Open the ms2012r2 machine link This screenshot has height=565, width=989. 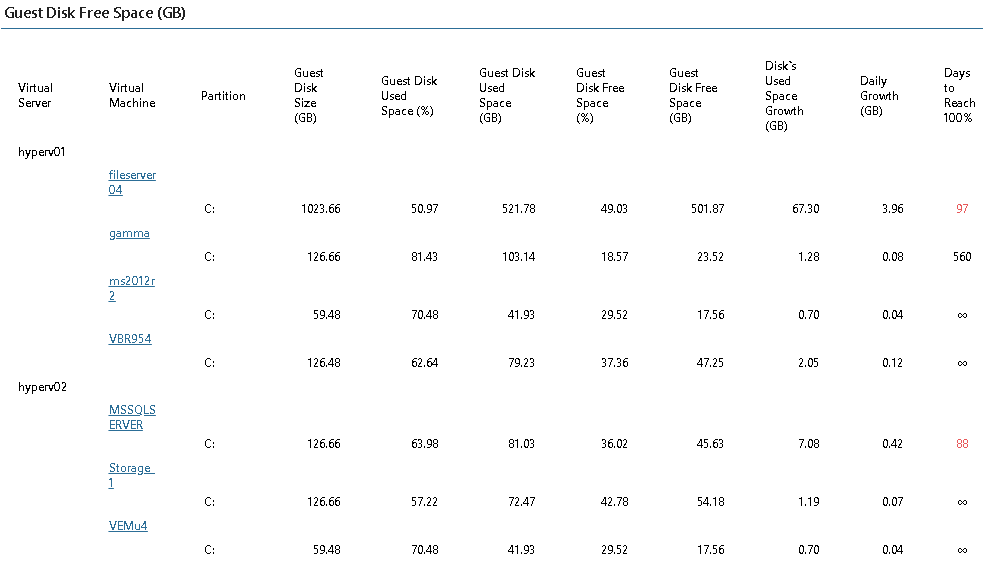(x=131, y=288)
